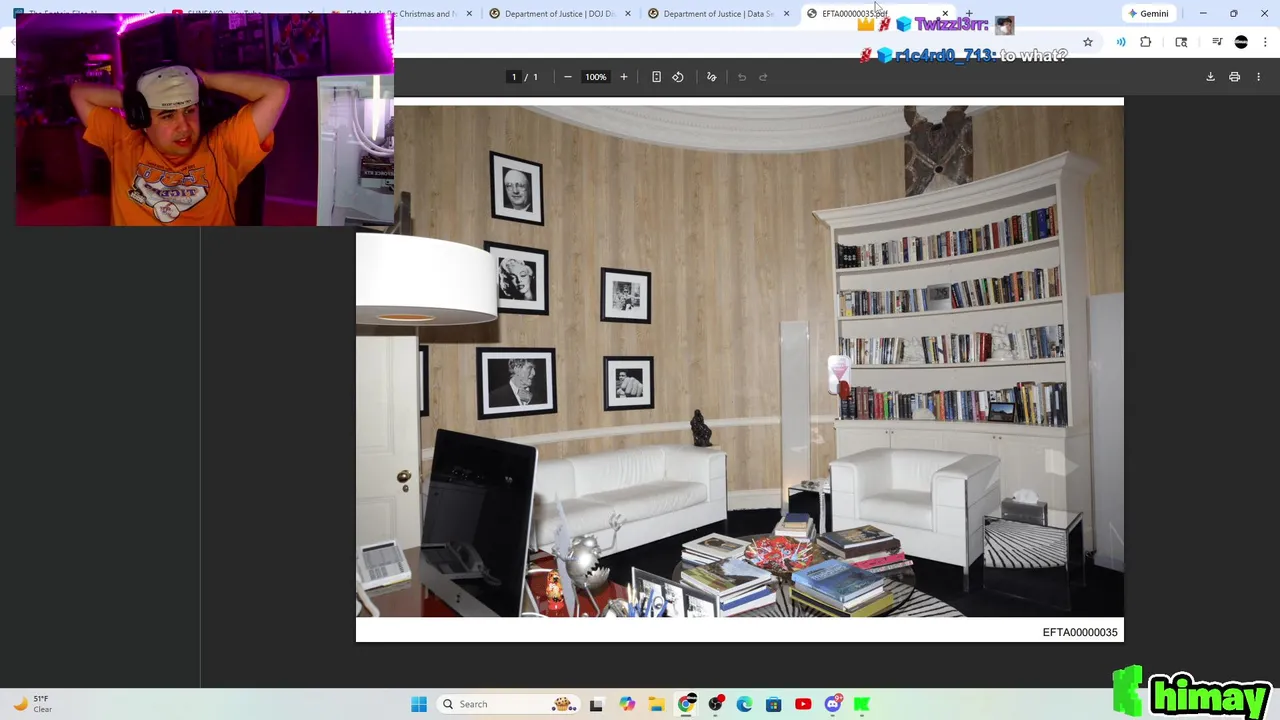Rotate the PDF counterclockwise
The image size is (1280, 720).
678,77
